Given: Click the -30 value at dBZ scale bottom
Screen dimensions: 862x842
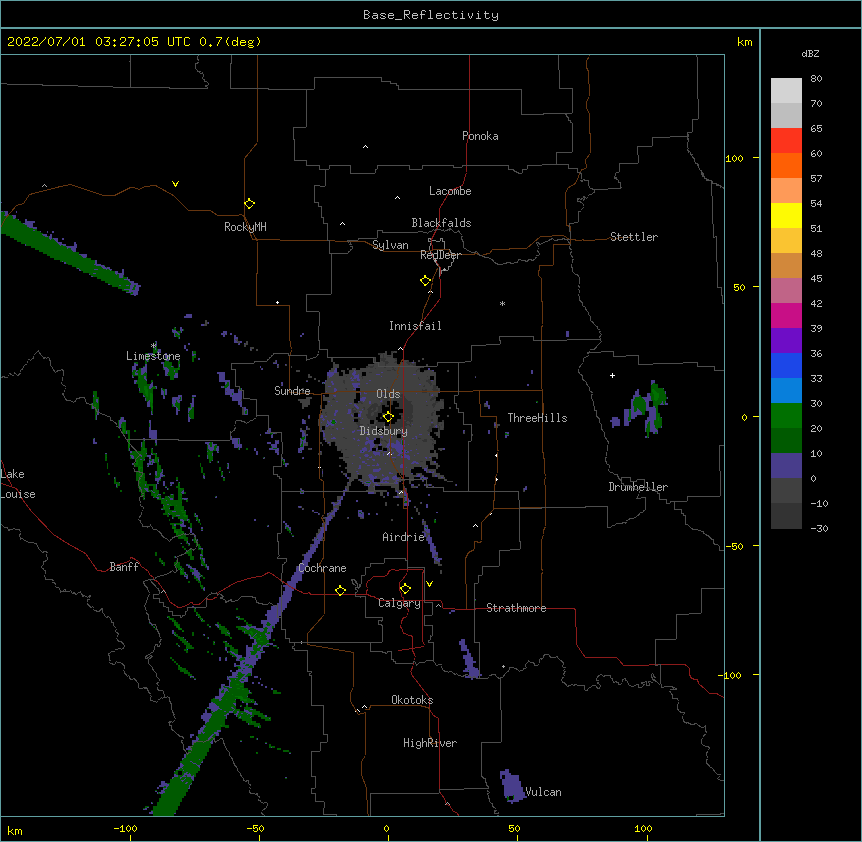Looking at the screenshot, I should [819, 528].
